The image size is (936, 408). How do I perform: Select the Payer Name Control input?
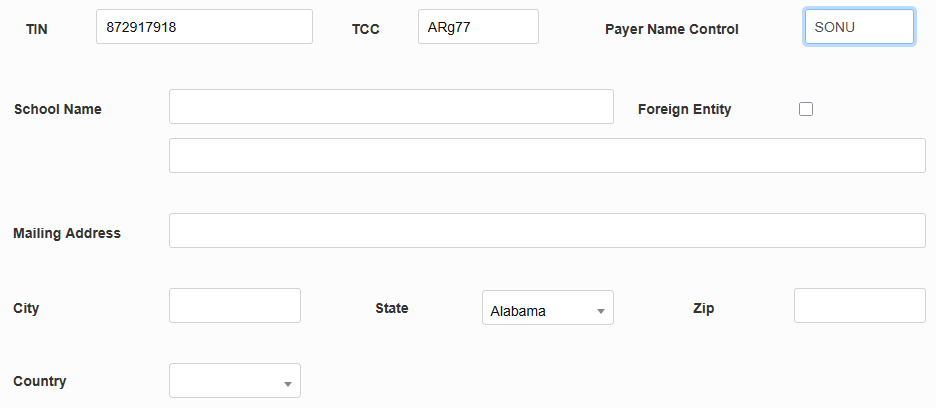click(x=858, y=27)
